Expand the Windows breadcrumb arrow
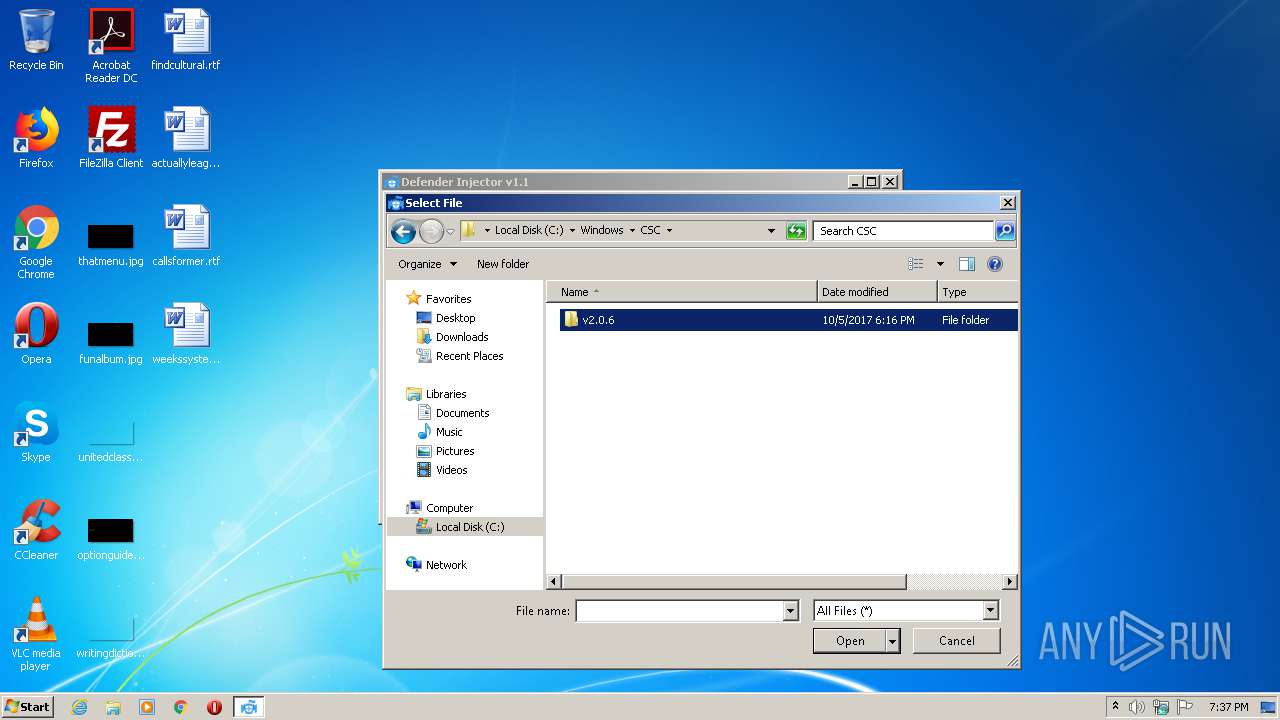Image resolution: width=1280 pixels, height=720 pixels. [633, 231]
